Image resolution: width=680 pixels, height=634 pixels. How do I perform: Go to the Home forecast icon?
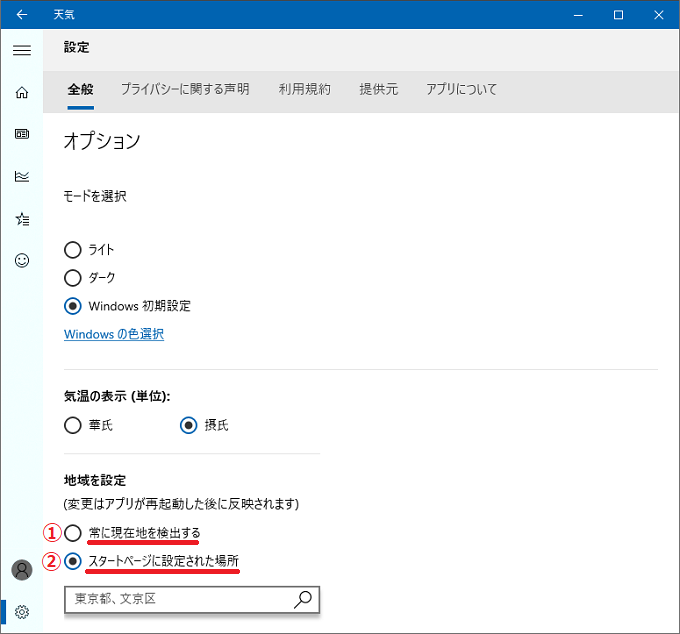pos(22,92)
